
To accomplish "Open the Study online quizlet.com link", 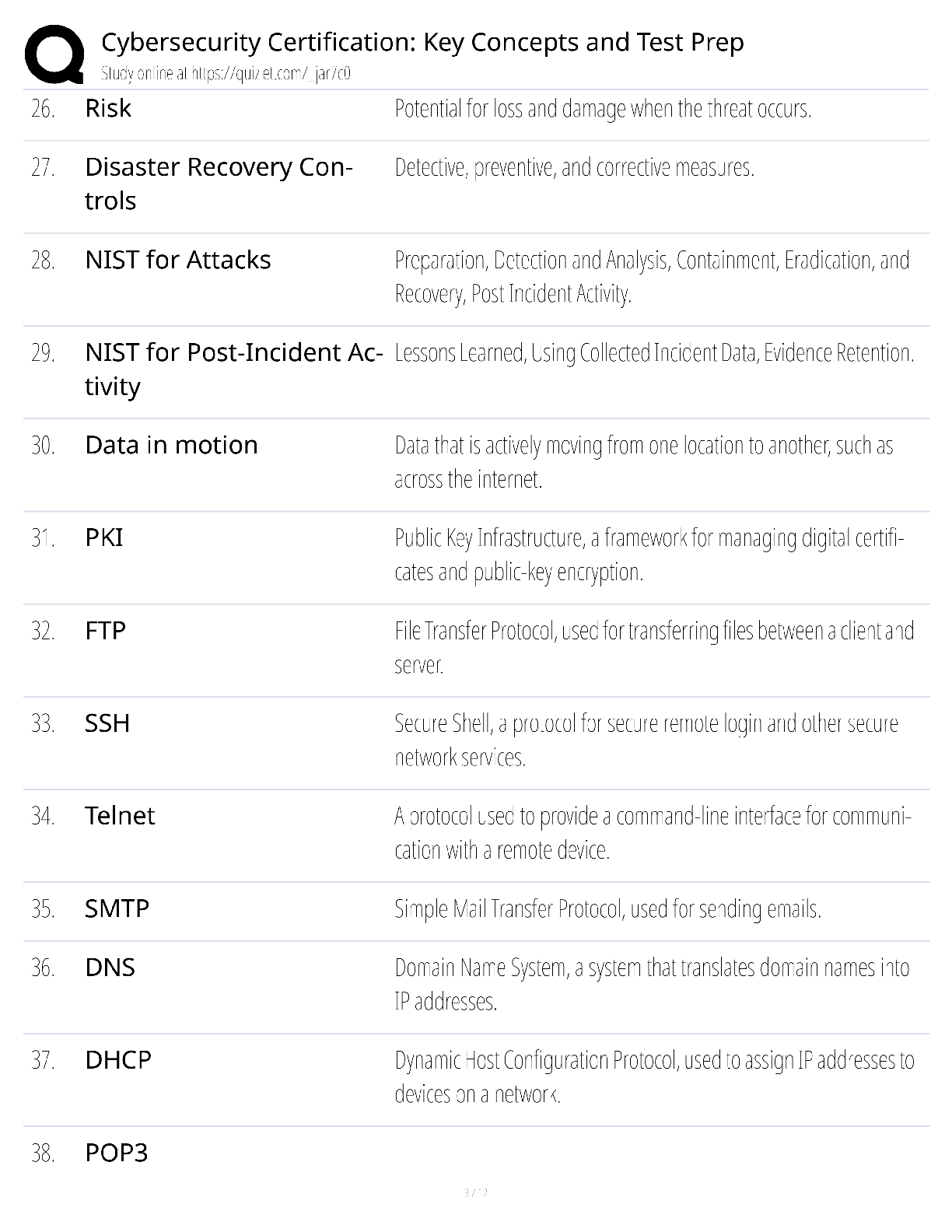I will coord(226,74).
